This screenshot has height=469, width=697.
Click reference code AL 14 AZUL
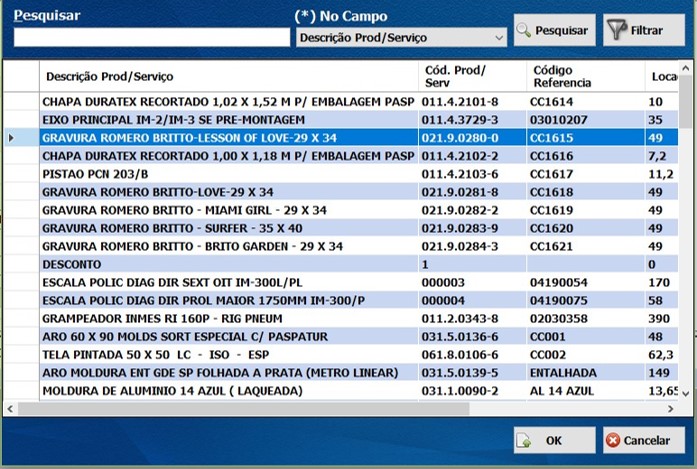[x=562, y=391]
